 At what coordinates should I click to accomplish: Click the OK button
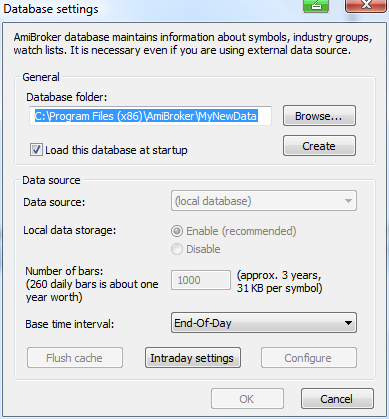pos(247,399)
